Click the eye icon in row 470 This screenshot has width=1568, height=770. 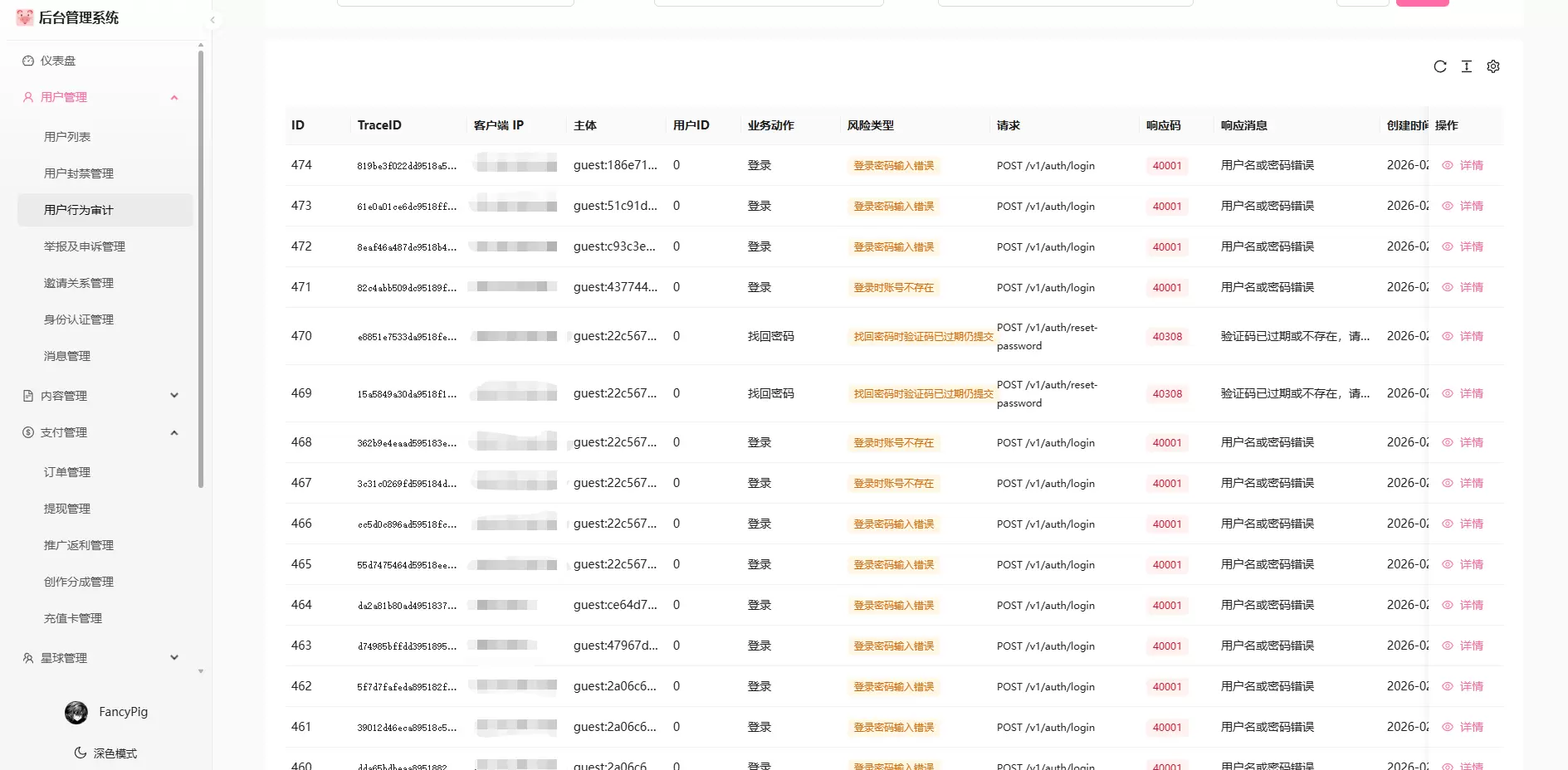coord(1448,336)
